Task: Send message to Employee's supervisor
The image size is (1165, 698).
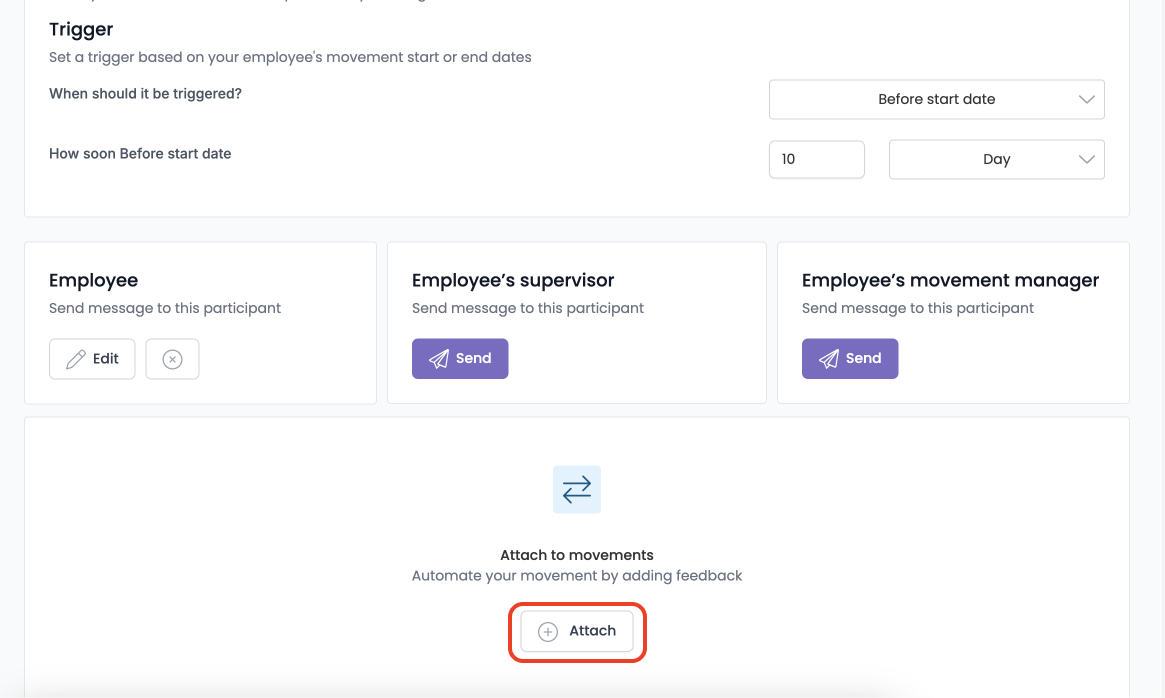Action: [x=460, y=358]
